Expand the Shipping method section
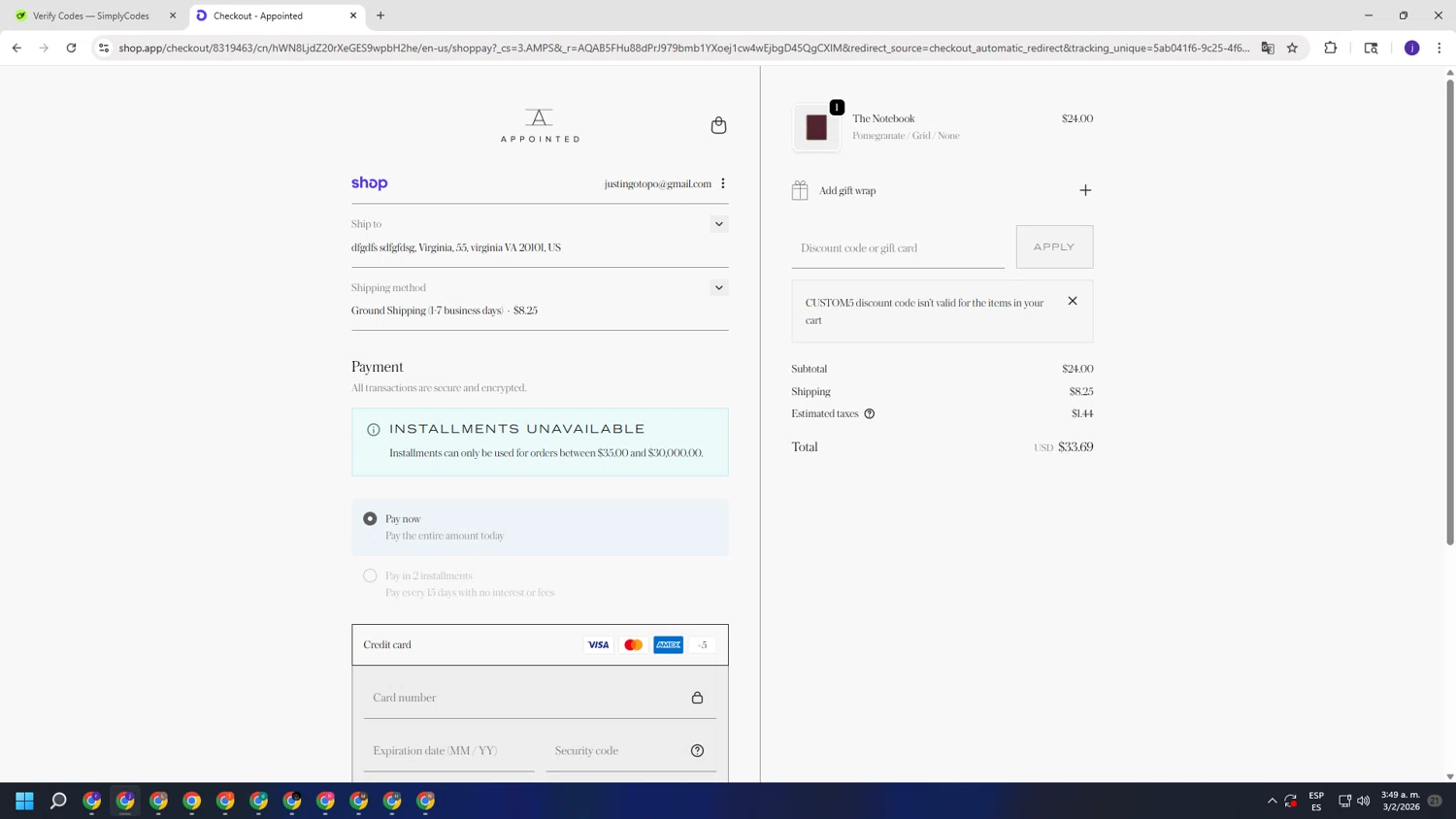 (719, 288)
